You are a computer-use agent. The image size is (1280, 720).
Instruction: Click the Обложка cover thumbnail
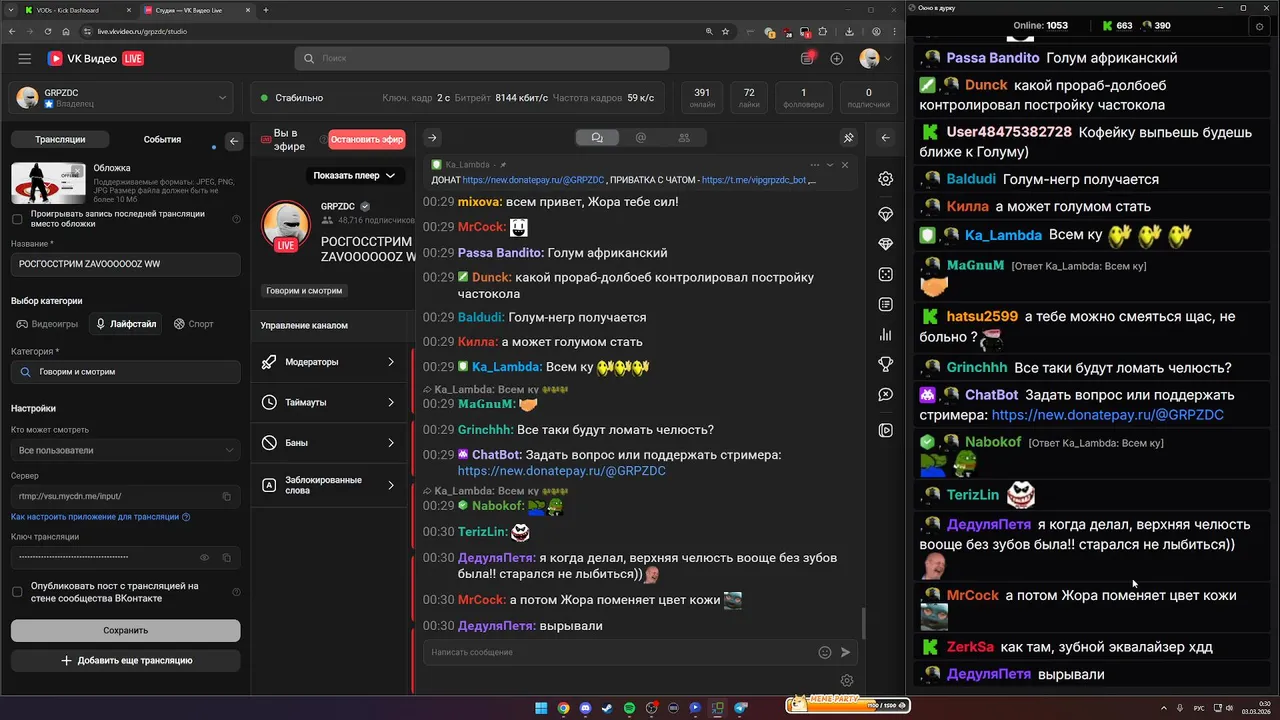[x=48, y=183]
